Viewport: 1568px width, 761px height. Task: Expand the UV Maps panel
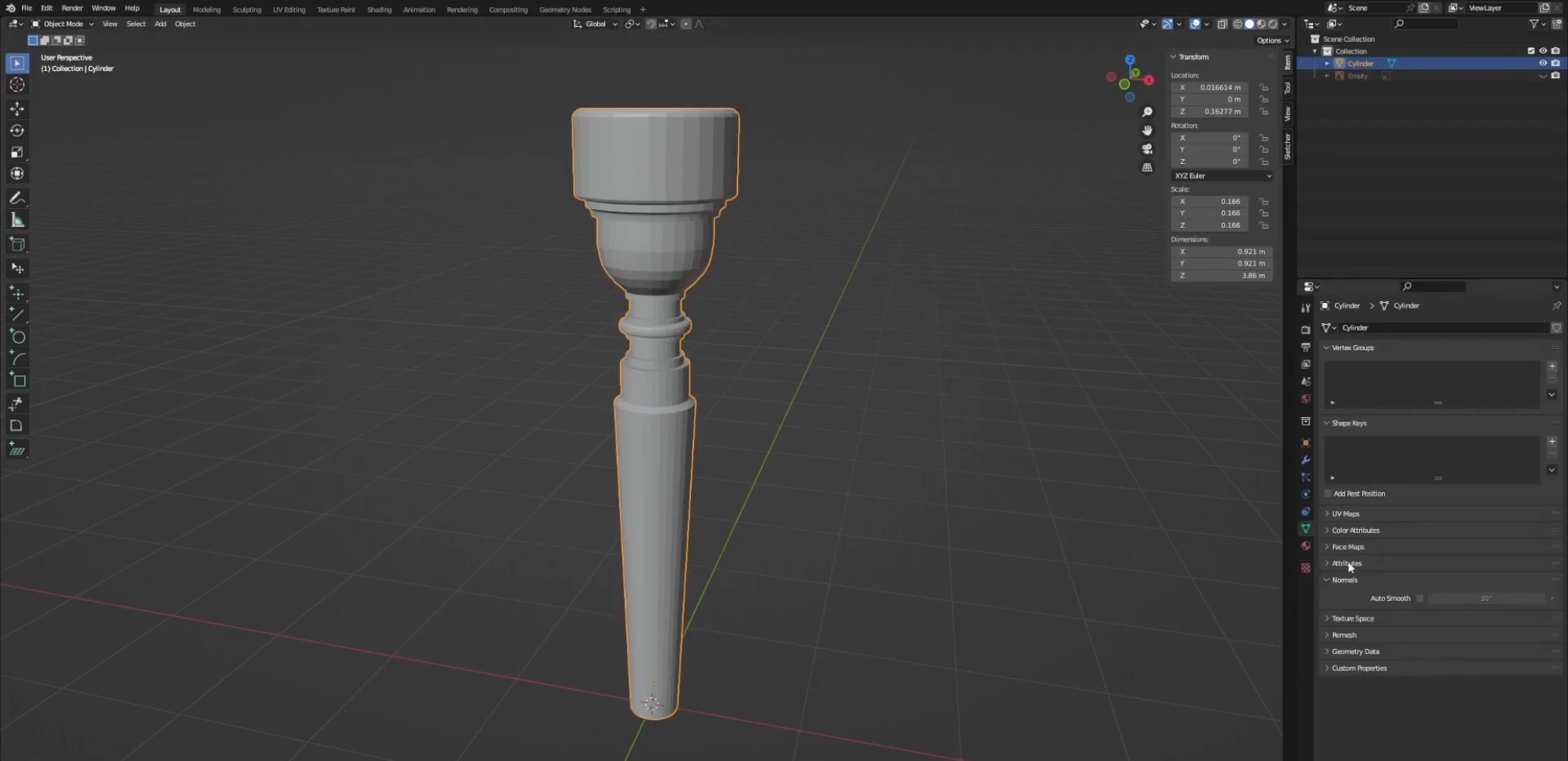(x=1345, y=513)
